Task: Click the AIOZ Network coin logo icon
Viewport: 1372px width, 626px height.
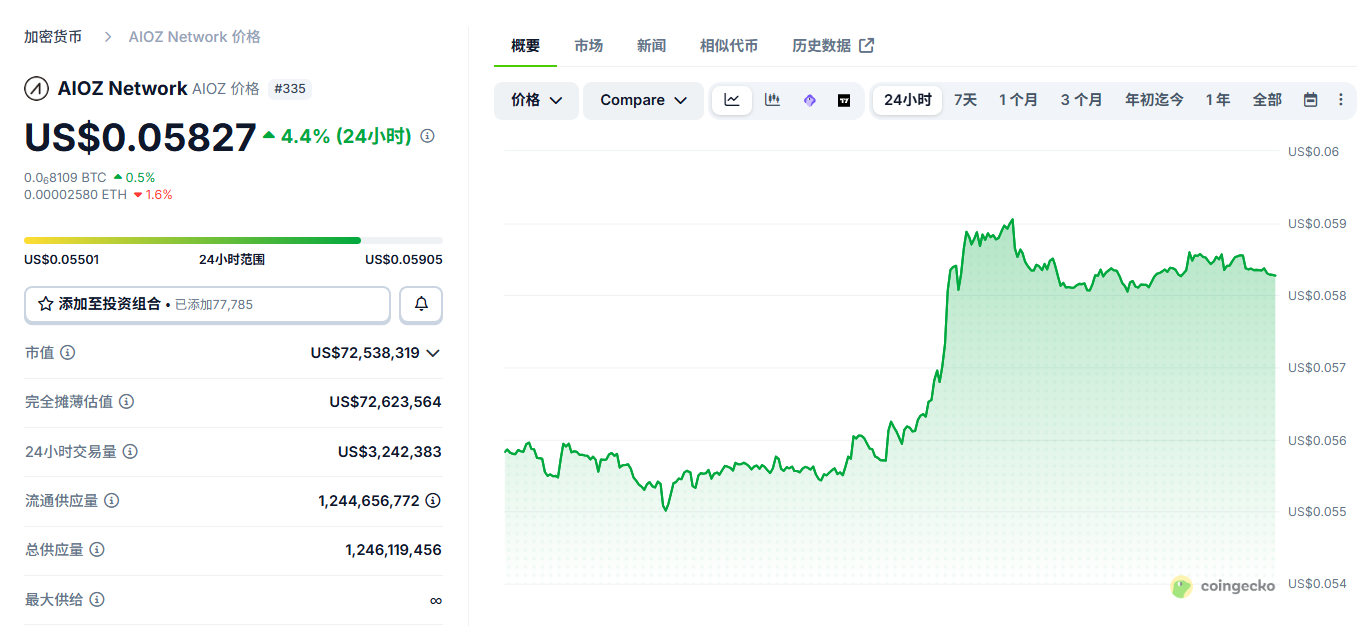Action: coord(37,89)
